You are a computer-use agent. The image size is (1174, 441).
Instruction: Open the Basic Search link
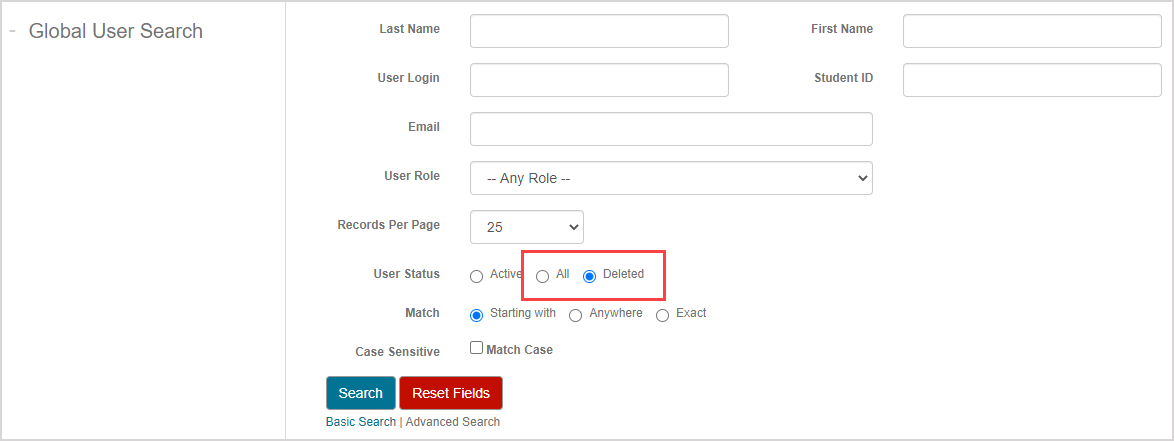(x=361, y=422)
